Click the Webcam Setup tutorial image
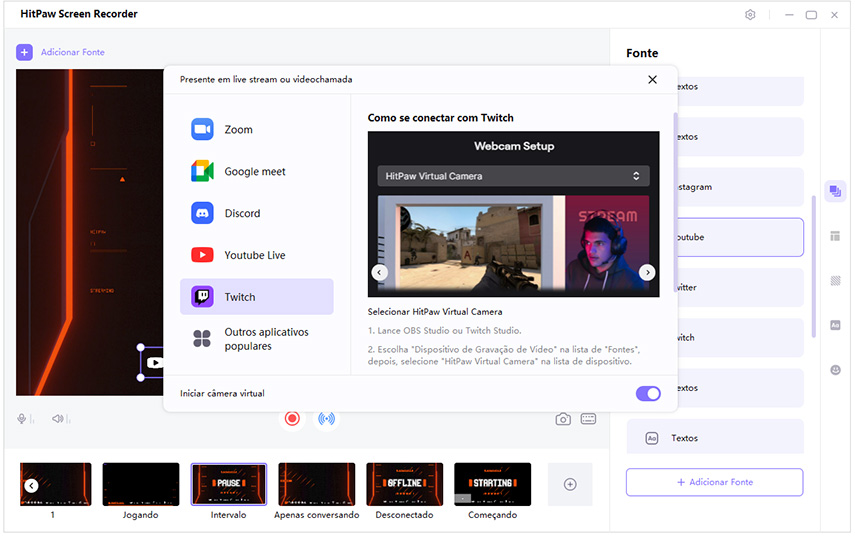The height and width of the screenshot is (536, 855). point(513,214)
